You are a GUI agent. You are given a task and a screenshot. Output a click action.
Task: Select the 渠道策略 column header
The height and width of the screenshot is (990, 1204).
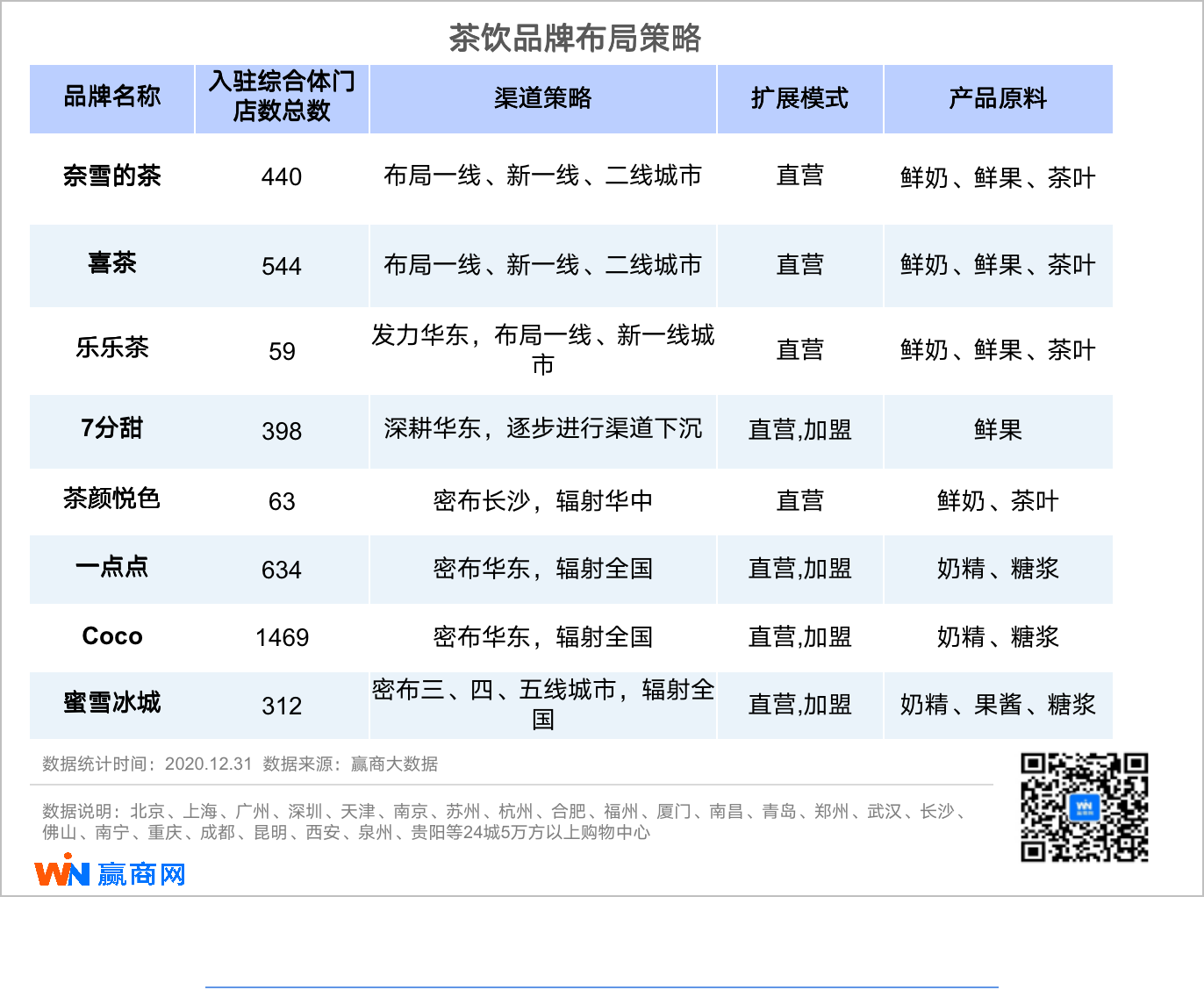point(543,98)
